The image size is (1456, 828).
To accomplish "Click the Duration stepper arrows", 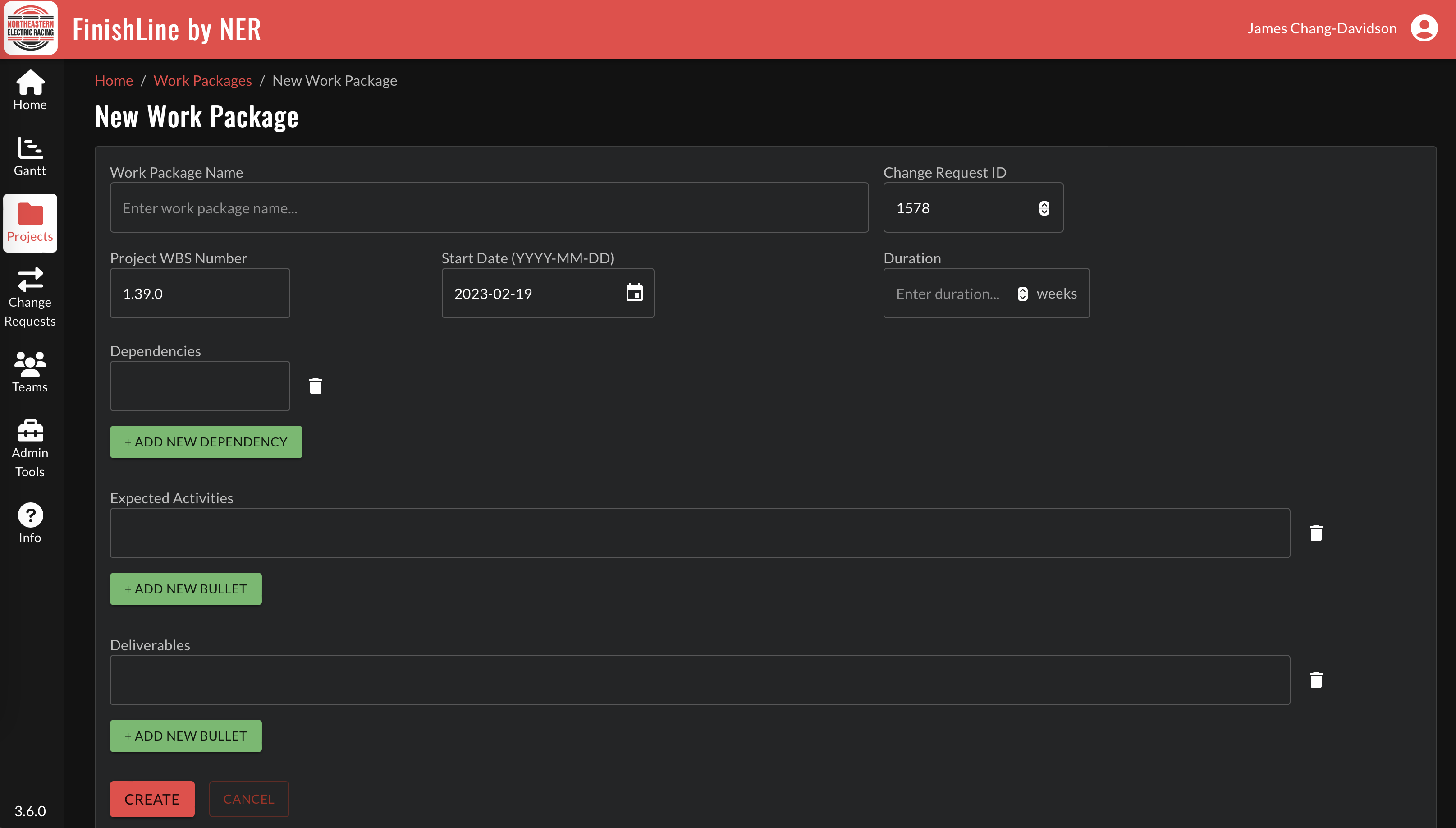I will (1022, 294).
